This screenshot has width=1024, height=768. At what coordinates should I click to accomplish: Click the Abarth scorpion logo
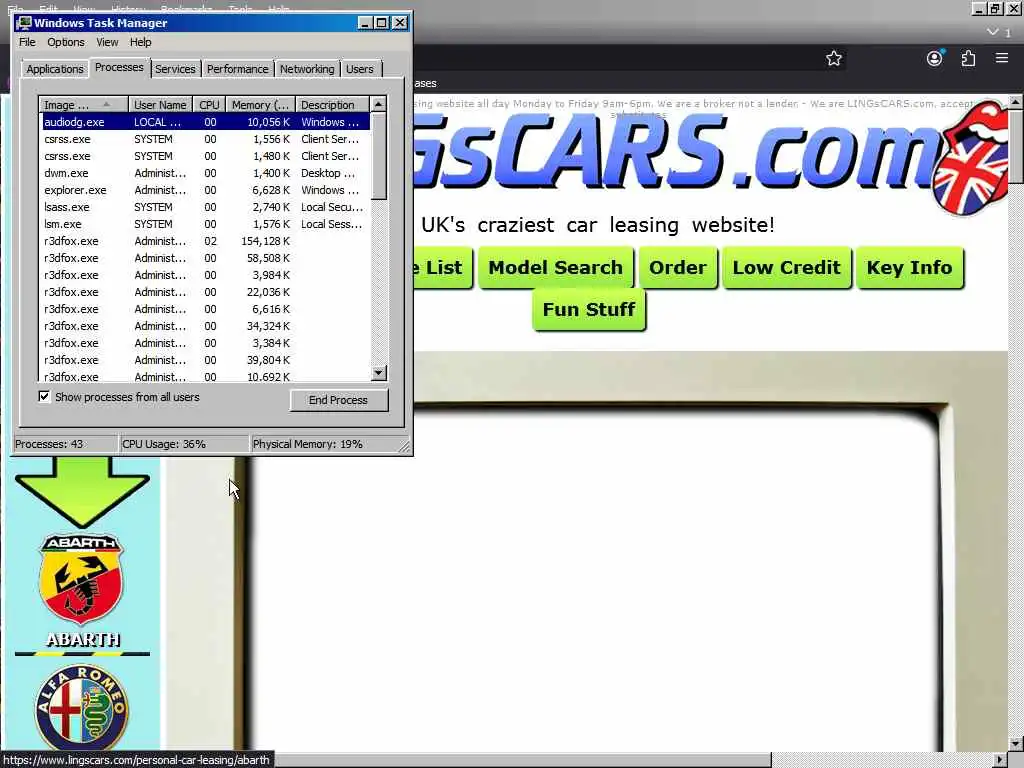tap(81, 579)
